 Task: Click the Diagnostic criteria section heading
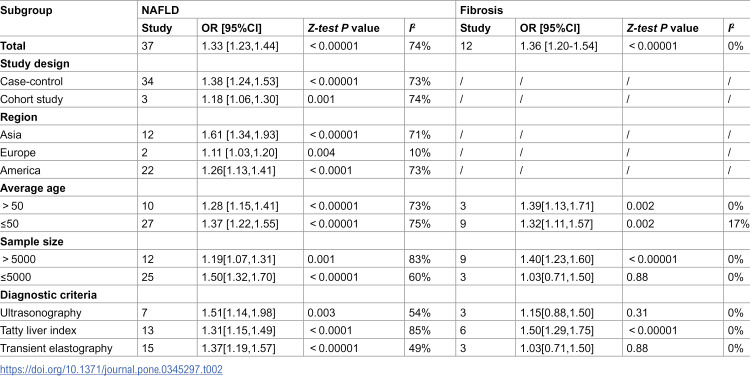[48, 295]
